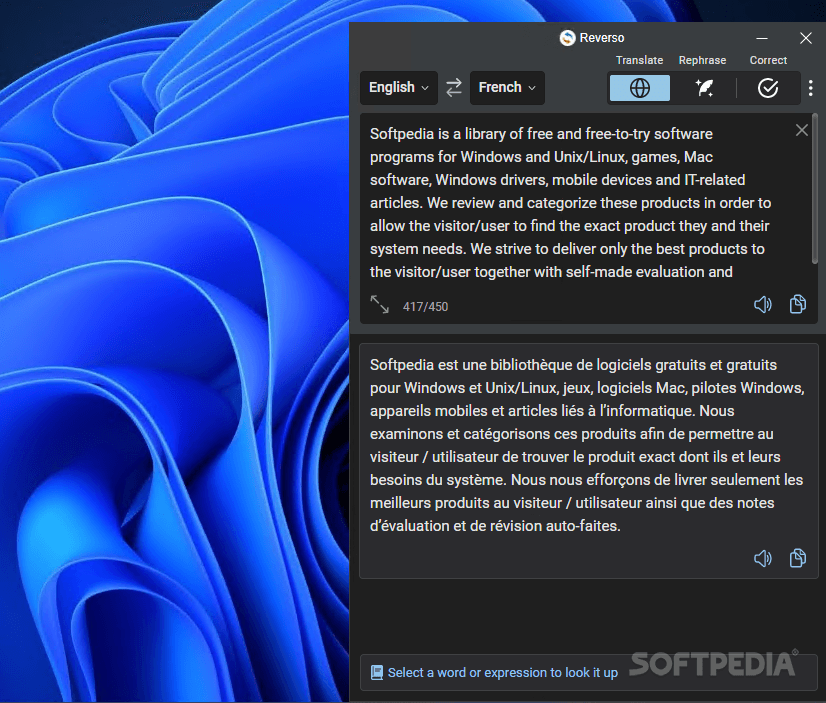Copy the French translation
The height and width of the screenshot is (703, 826).
(x=798, y=558)
